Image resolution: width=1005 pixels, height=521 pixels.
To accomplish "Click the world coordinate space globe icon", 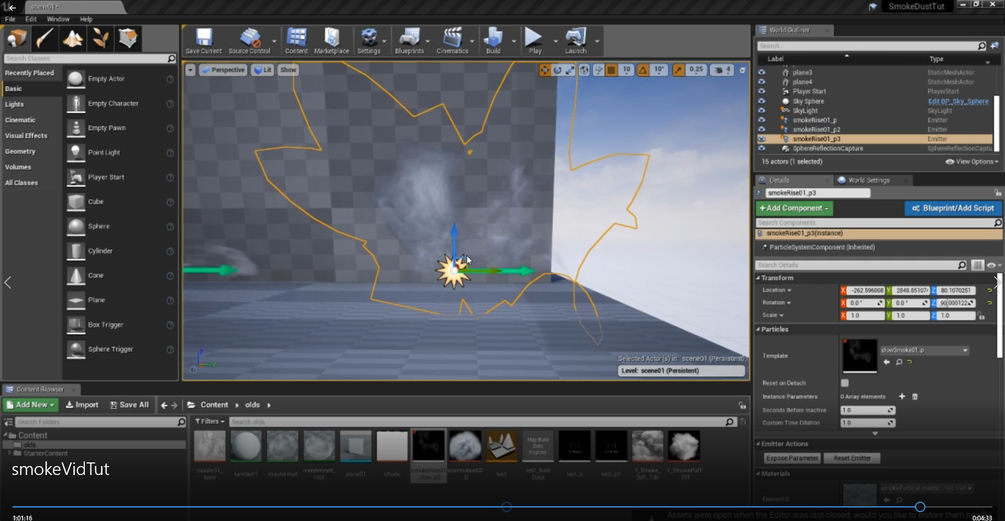I will point(585,70).
